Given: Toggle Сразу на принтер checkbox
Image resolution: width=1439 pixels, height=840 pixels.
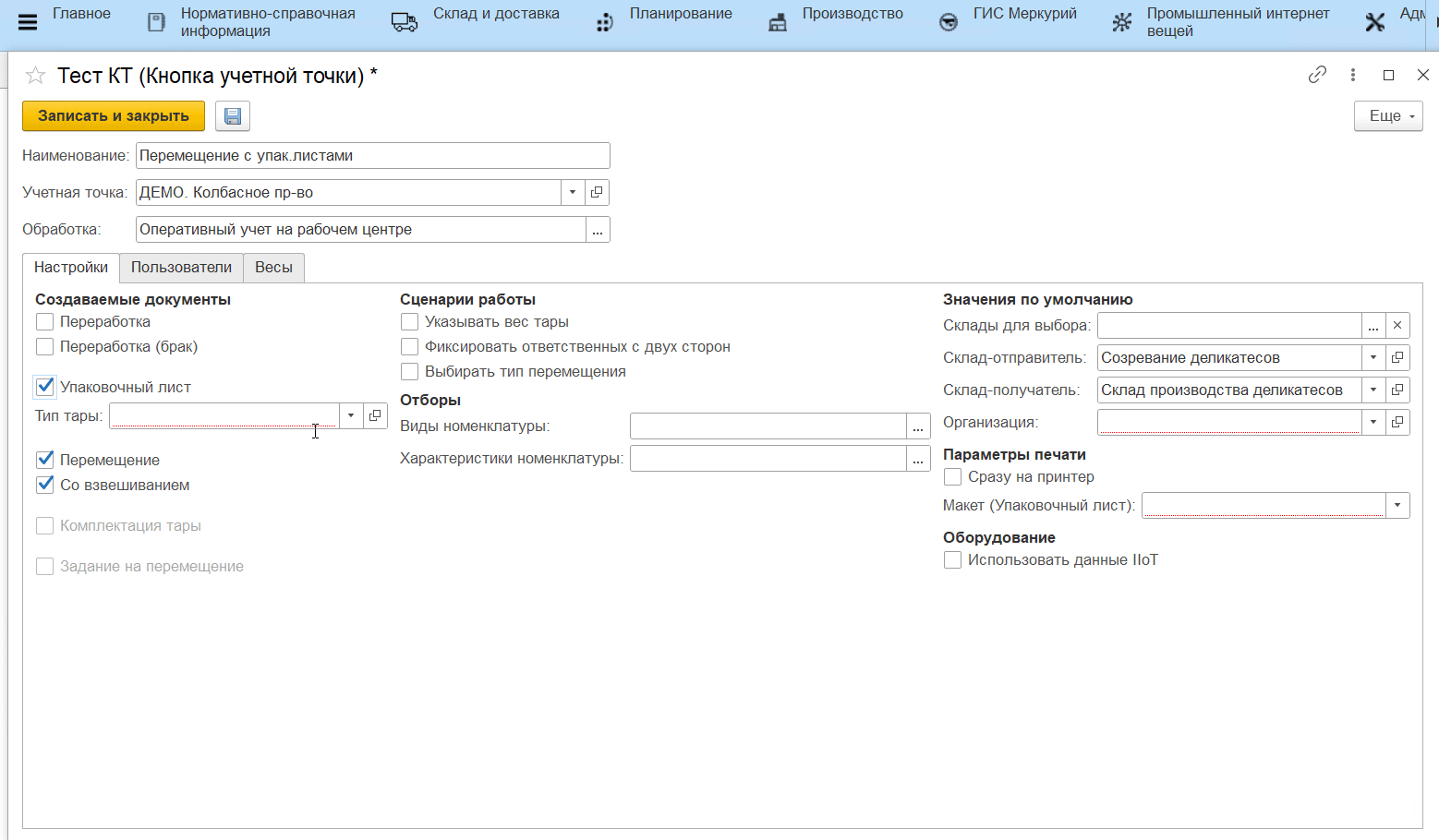Looking at the screenshot, I should [x=952, y=477].
